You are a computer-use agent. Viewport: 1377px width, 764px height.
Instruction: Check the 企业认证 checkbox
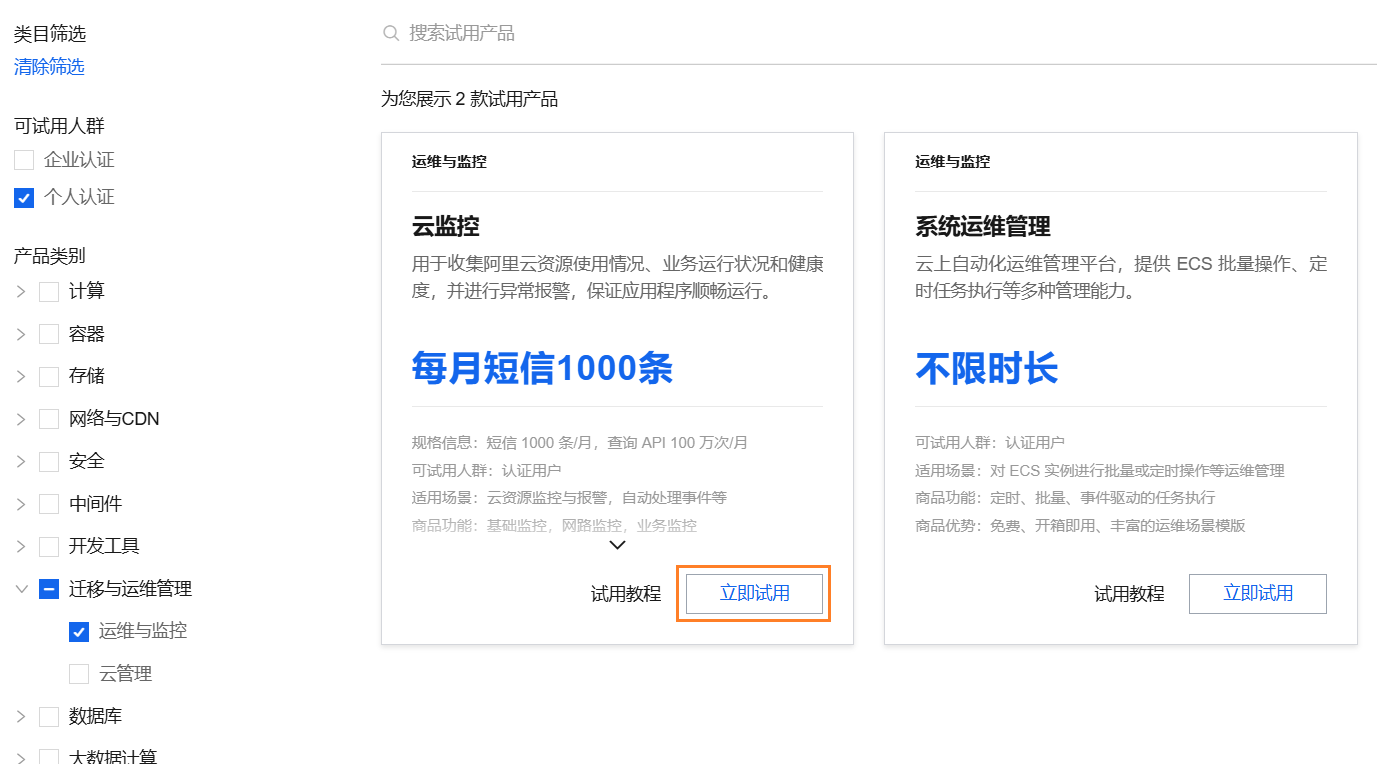tap(23, 158)
